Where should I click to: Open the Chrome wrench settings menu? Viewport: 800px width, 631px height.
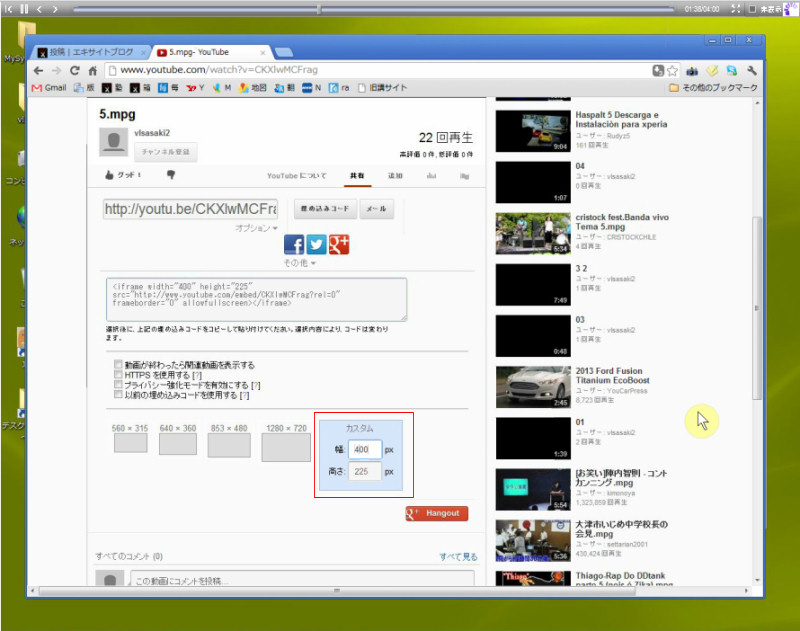pyautogui.click(x=751, y=70)
